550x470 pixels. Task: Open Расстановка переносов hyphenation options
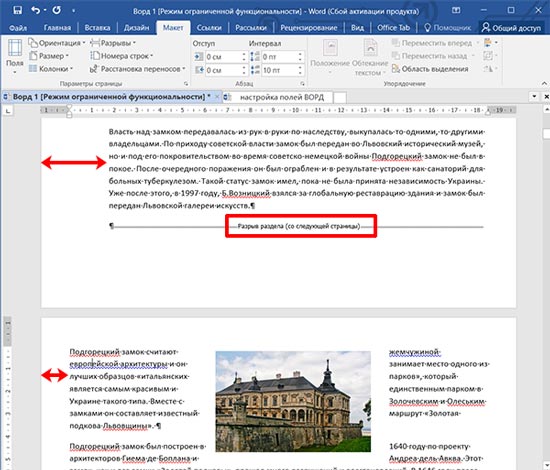tap(138, 69)
